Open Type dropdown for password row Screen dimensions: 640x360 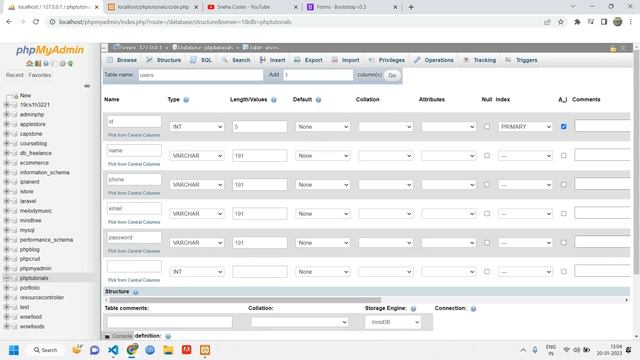click(197, 243)
